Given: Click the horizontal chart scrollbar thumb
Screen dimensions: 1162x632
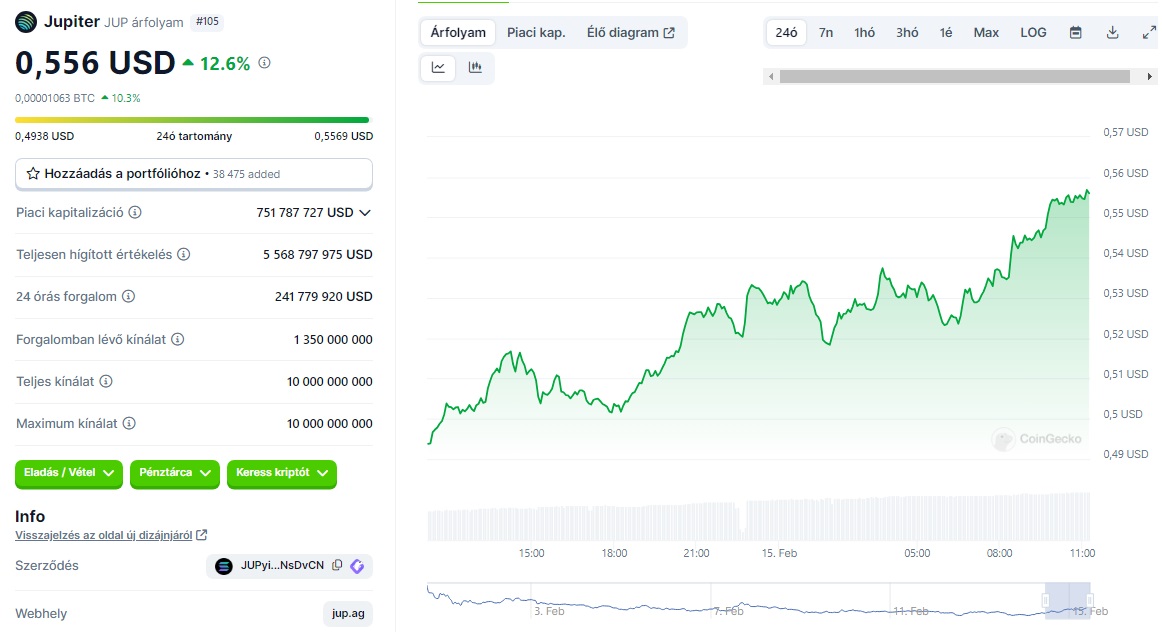Looking at the screenshot, I should coord(954,76).
